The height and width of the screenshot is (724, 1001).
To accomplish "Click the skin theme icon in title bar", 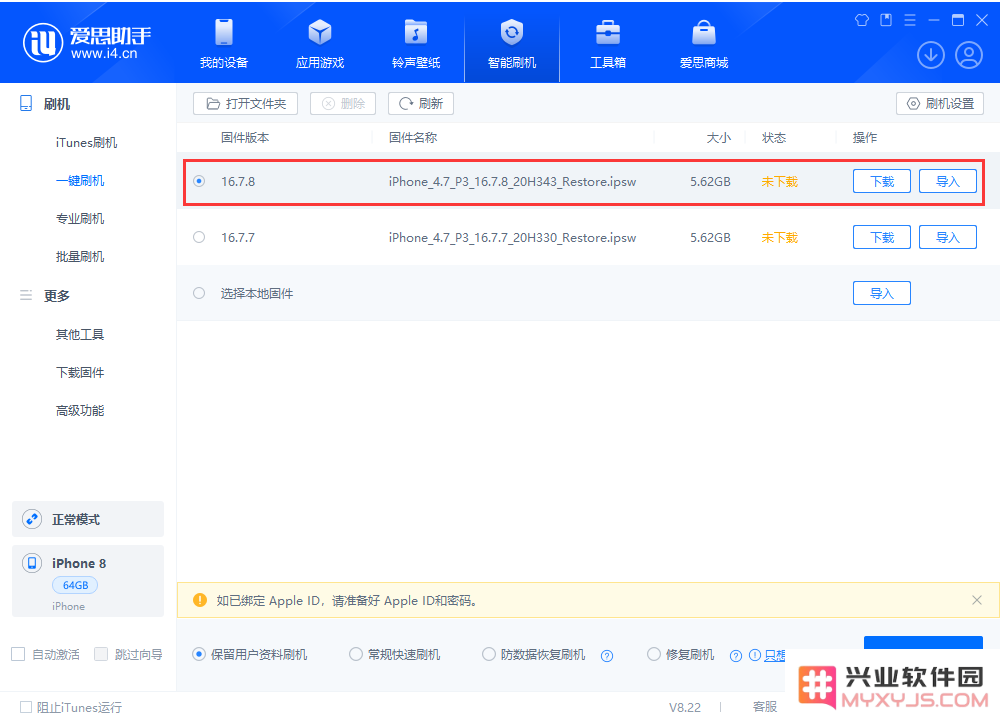I will click(x=862, y=20).
